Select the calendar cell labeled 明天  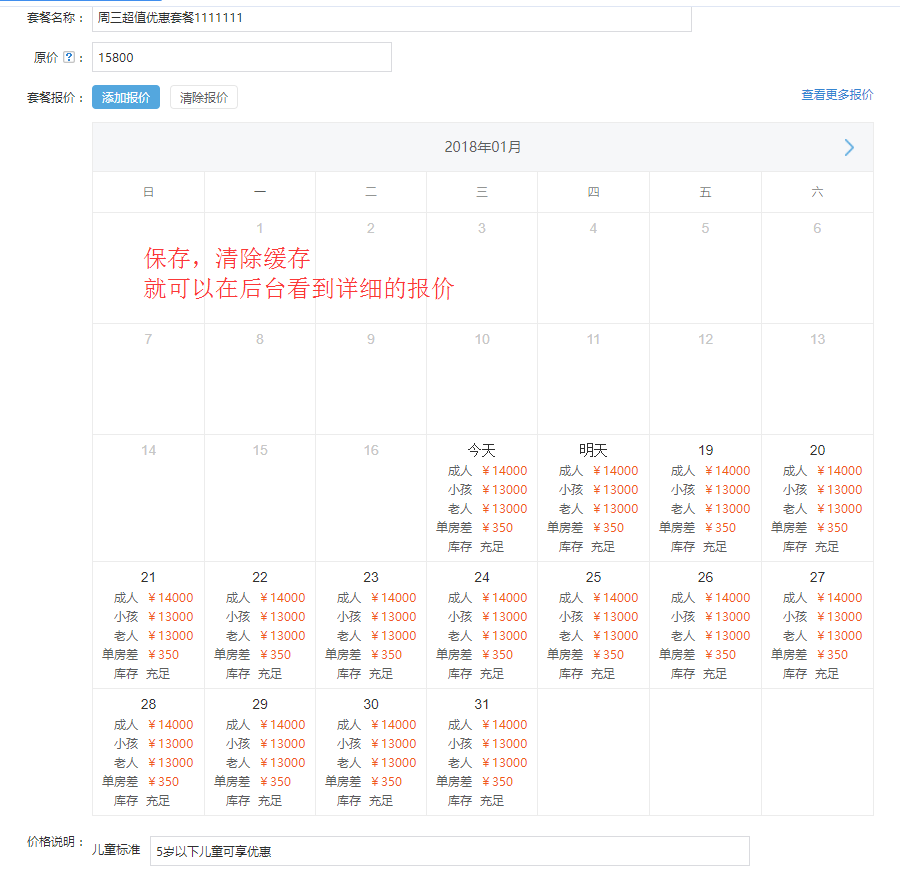[593, 450]
